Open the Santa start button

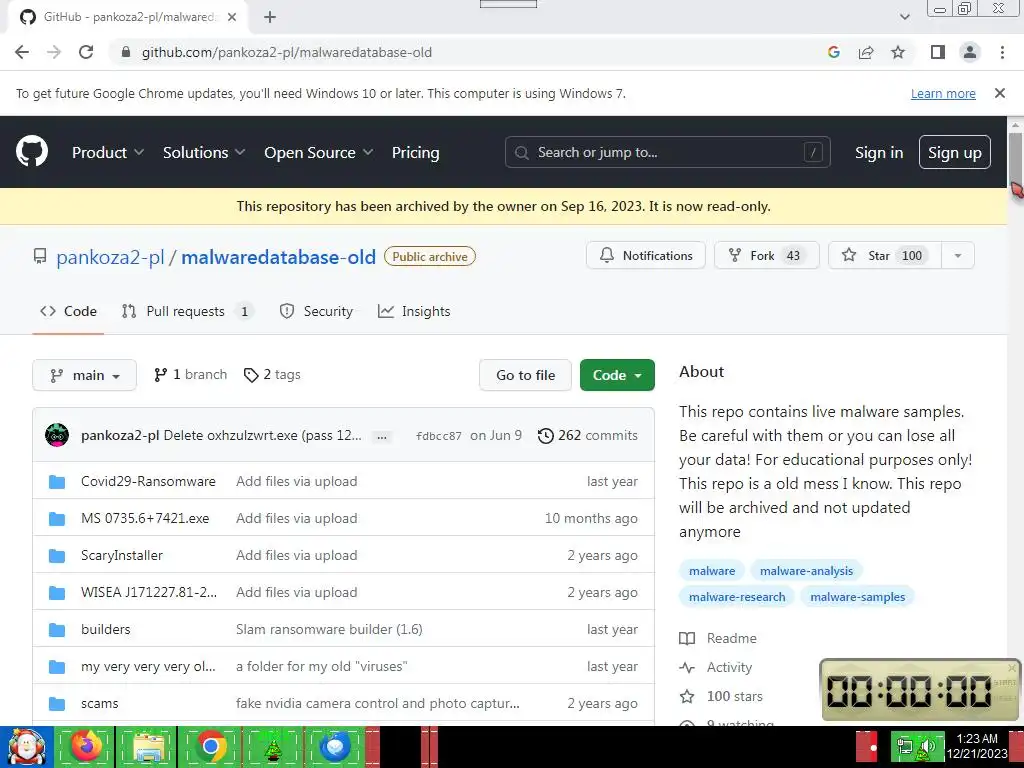(26, 746)
